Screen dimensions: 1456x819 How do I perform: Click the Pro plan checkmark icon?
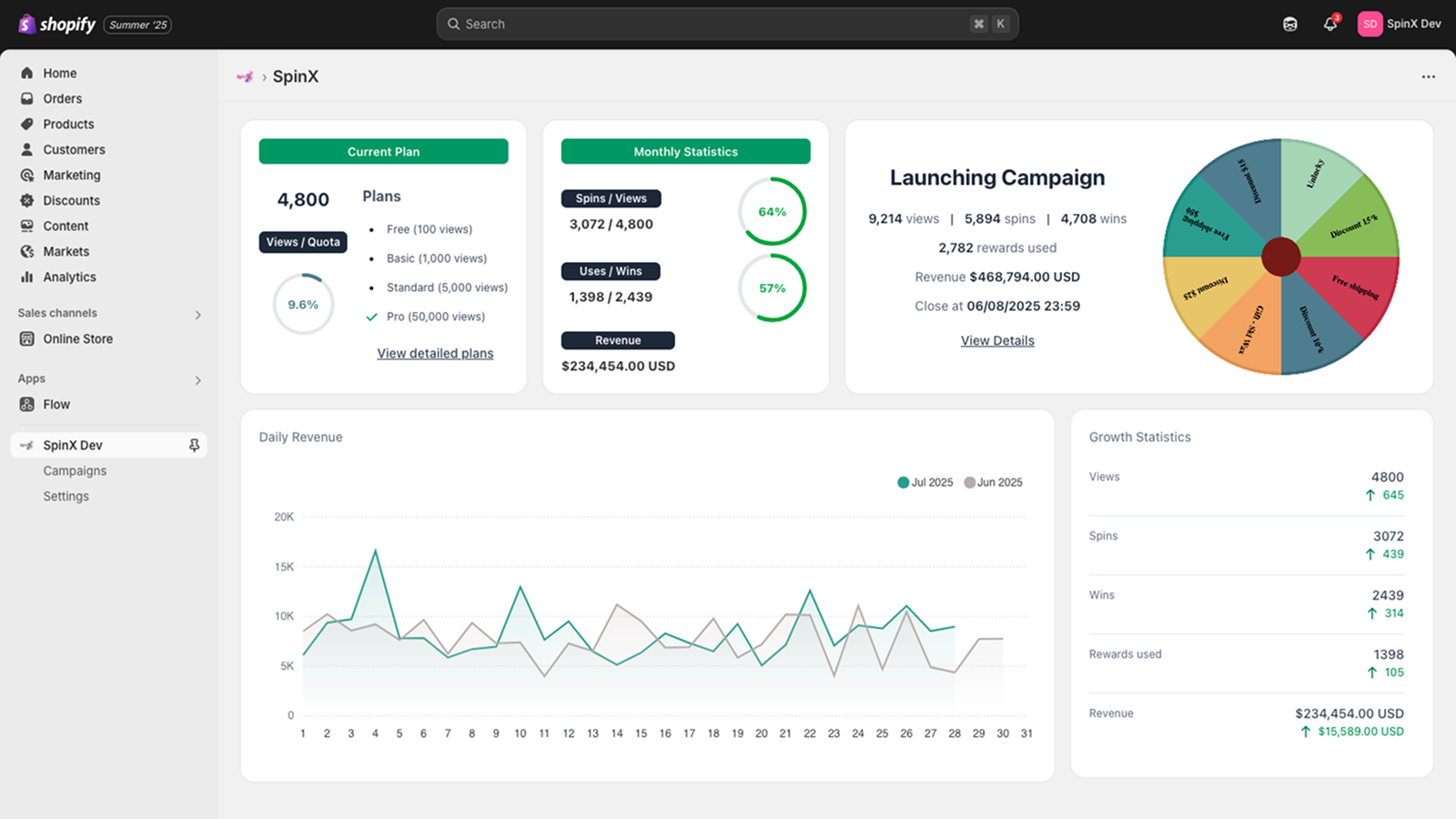371,317
